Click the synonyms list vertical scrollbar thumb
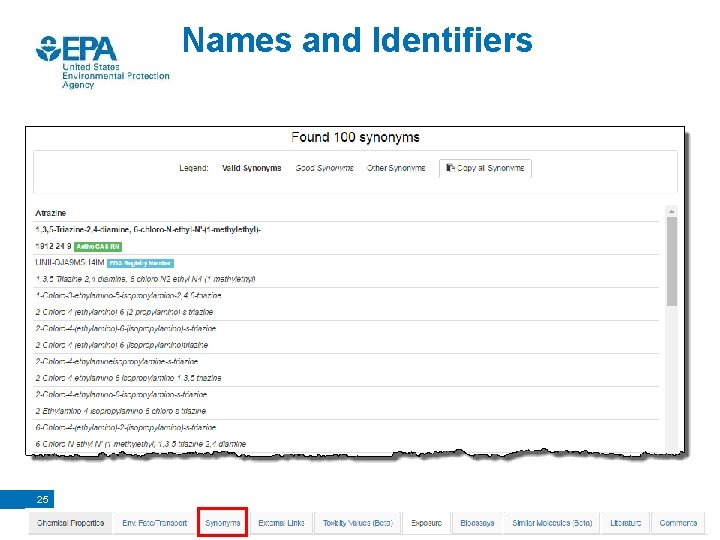Image resolution: width=720 pixels, height=540 pixels. pos(672,261)
